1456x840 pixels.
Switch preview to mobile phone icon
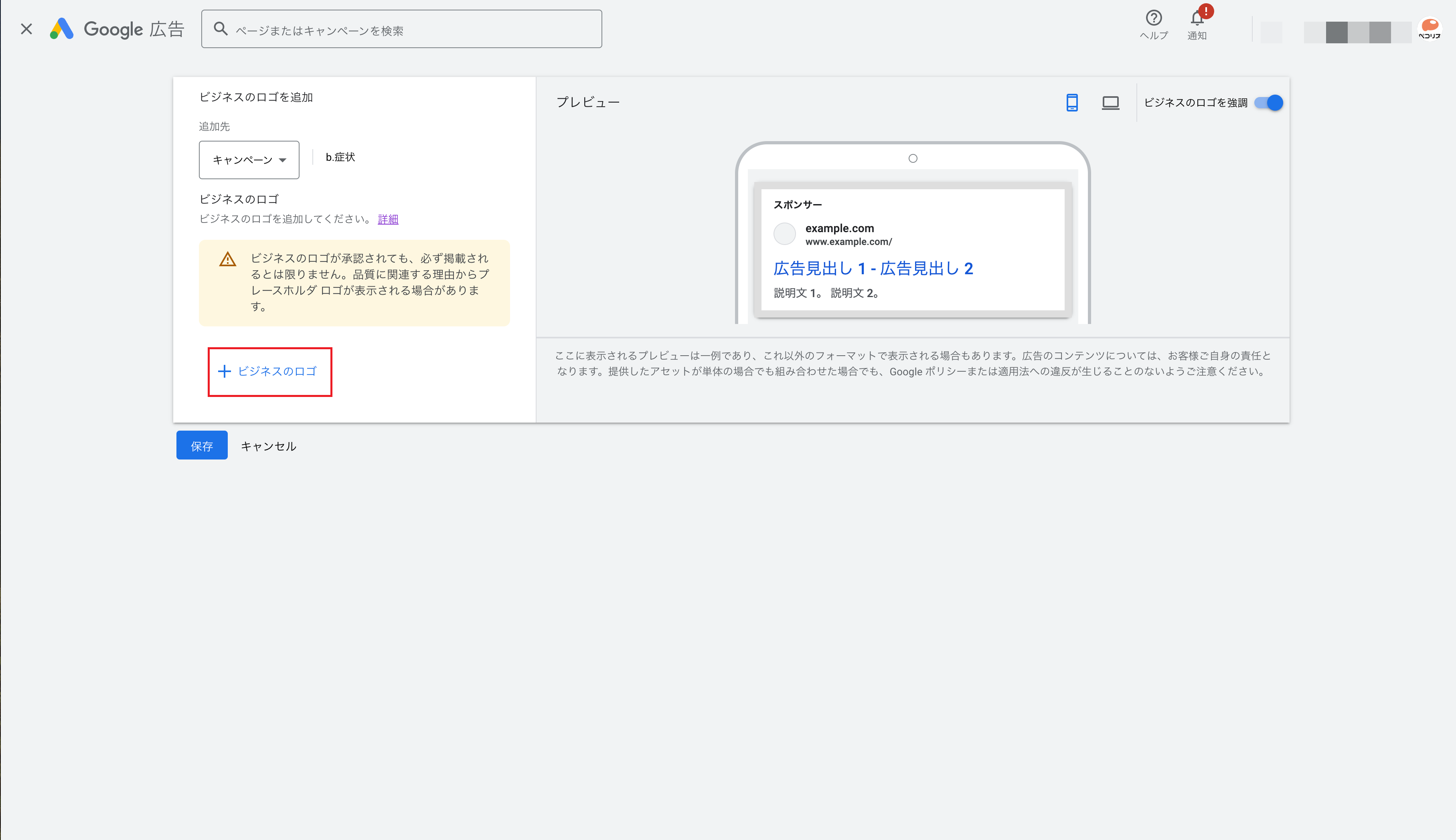1072,103
